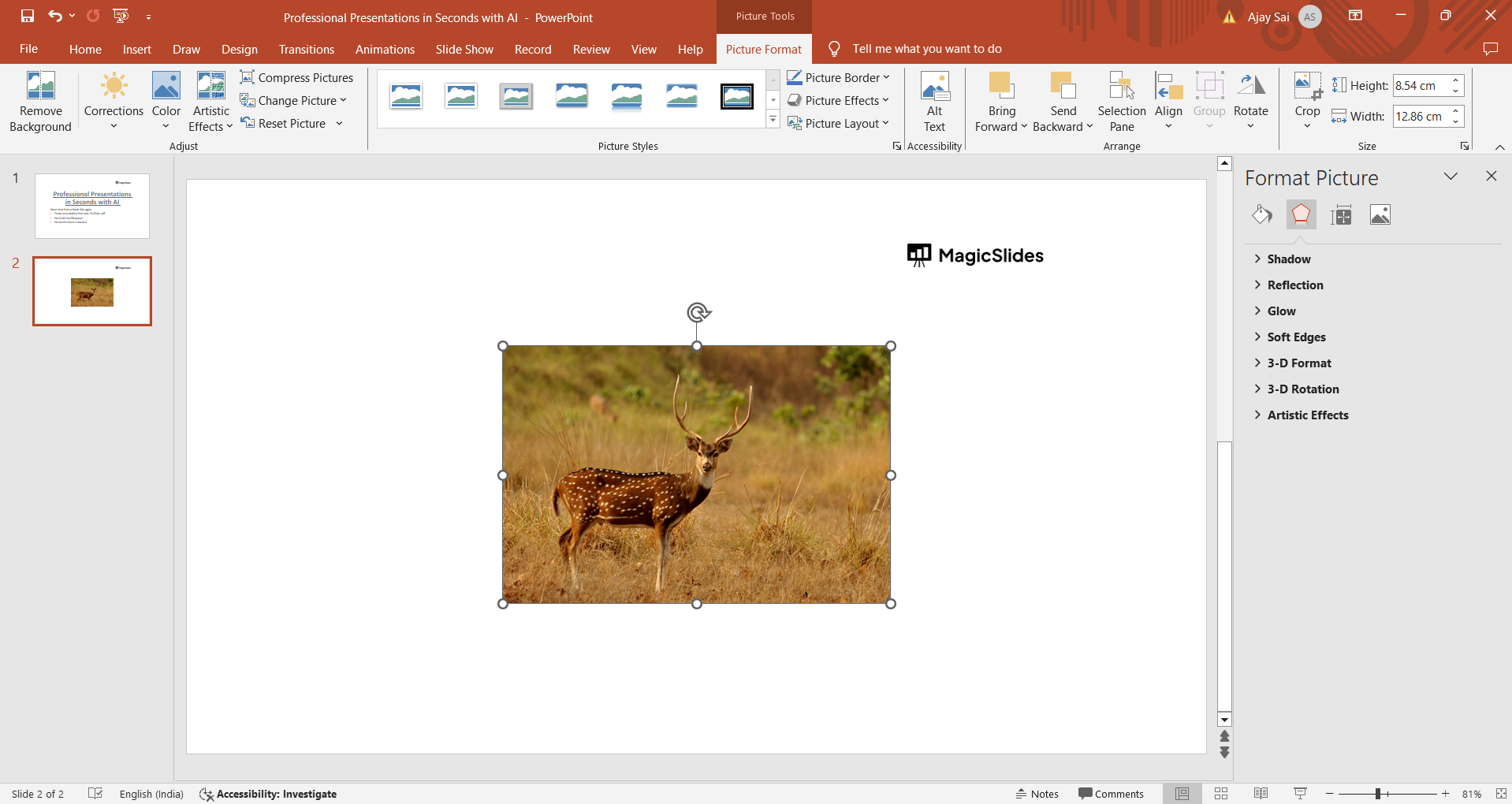The image size is (1512, 804).
Task: Toggle Comments pane from status bar
Action: (x=1111, y=794)
